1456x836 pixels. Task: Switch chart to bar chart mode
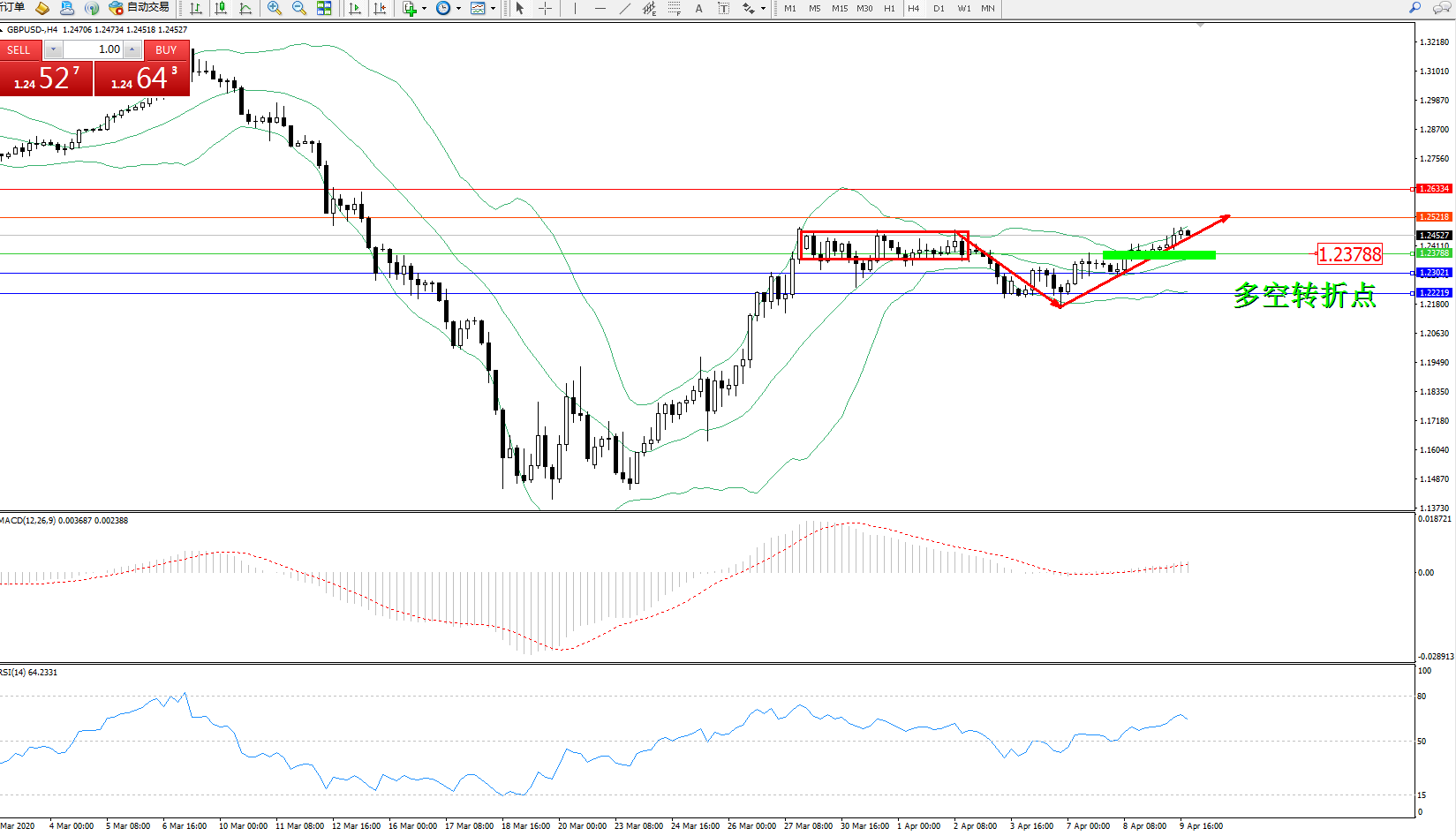click(x=196, y=8)
